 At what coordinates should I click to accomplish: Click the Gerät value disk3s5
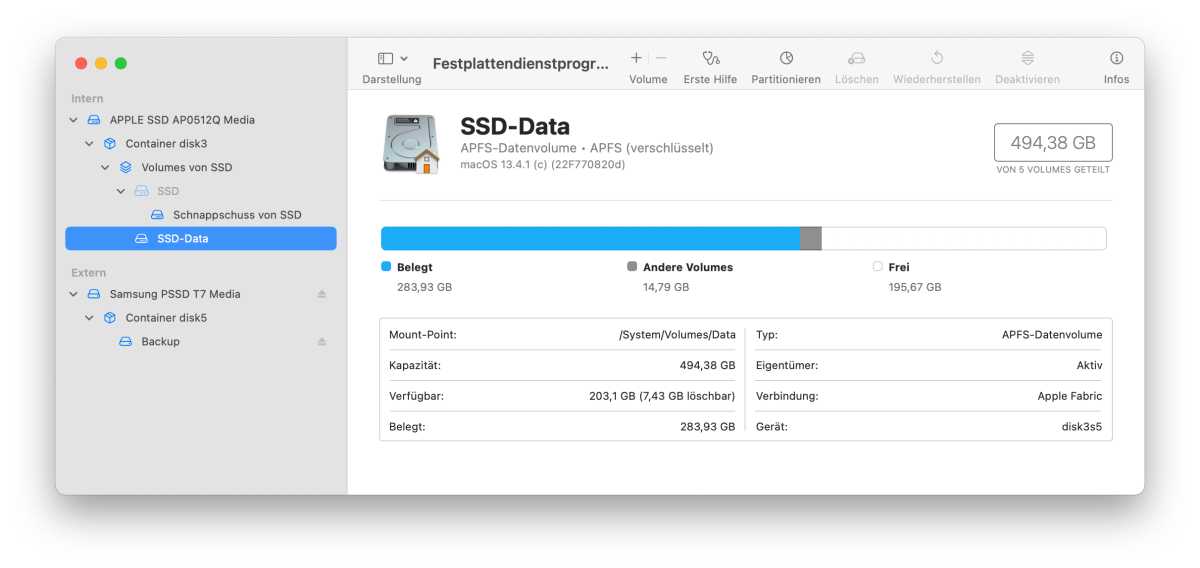[1082, 426]
